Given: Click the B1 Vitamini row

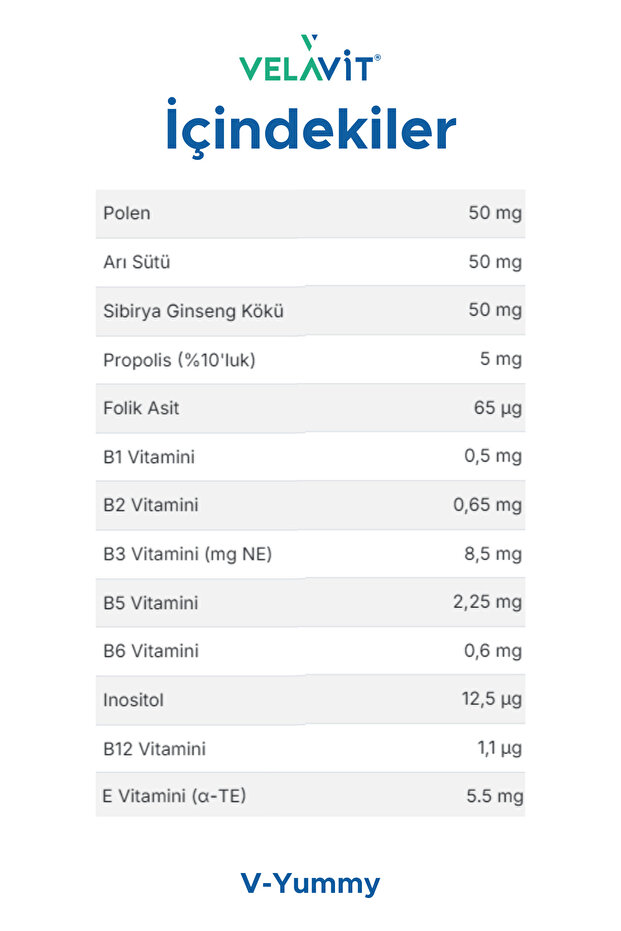Looking at the screenshot, I should tap(149, 457).
